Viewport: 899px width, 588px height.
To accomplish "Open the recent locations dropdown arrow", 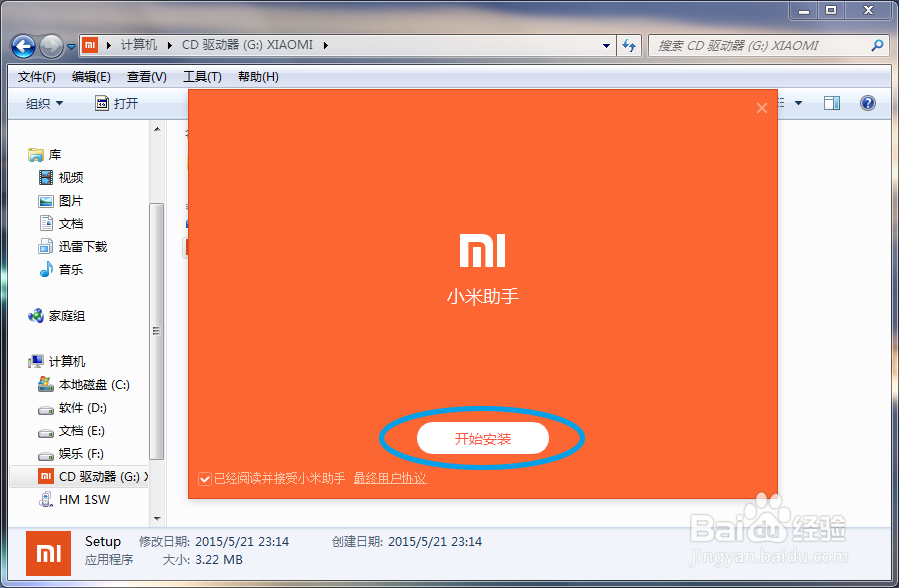I will click(71, 47).
